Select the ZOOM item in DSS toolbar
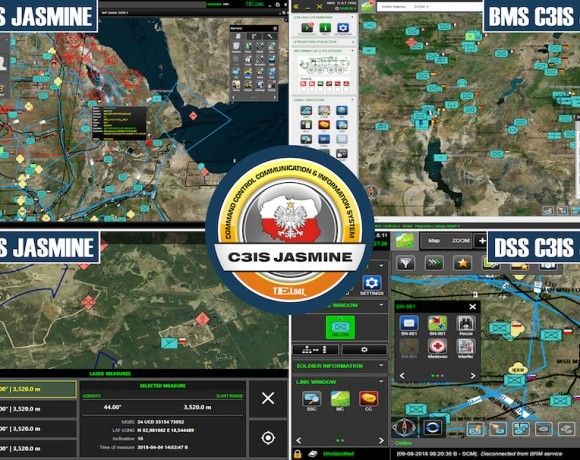 point(461,241)
